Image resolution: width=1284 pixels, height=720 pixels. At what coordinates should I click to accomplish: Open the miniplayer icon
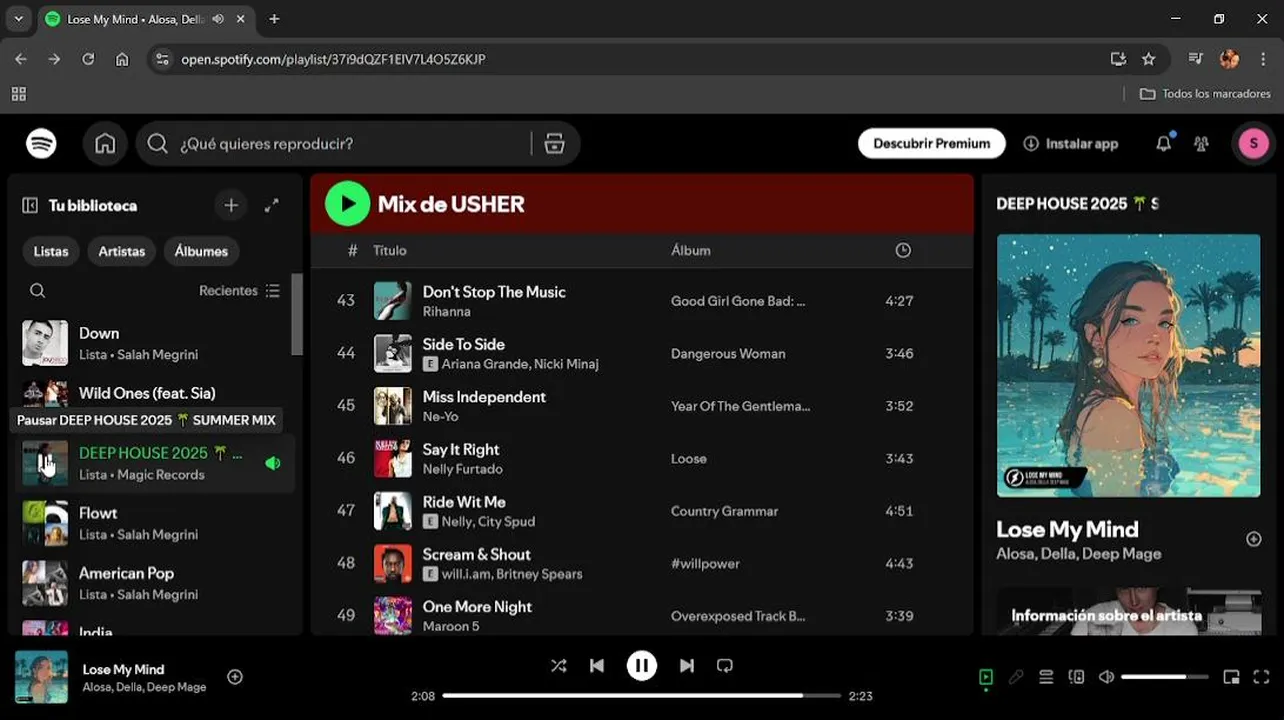click(1231, 677)
